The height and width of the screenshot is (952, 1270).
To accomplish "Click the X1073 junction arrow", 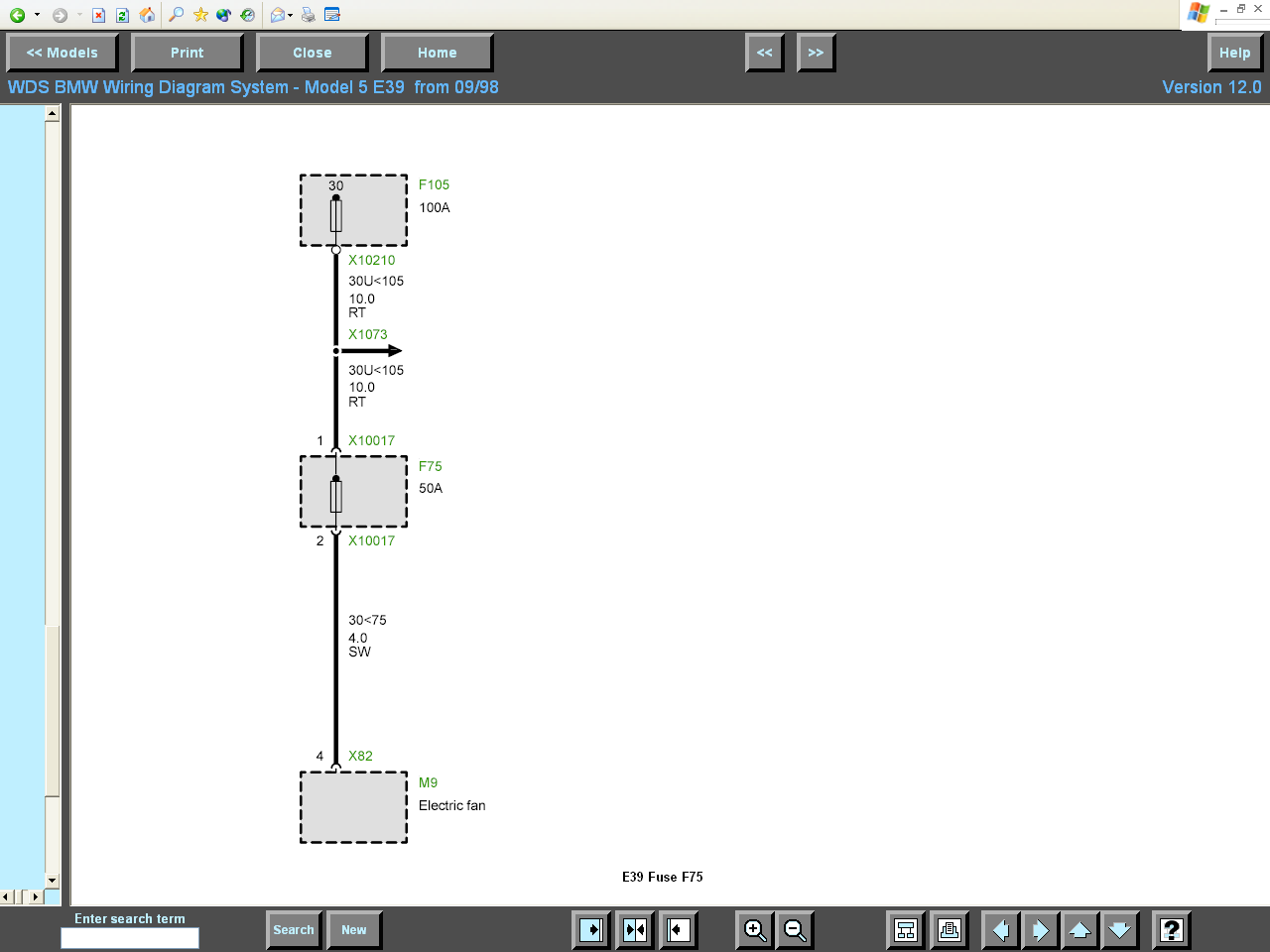I will pyautogui.click(x=370, y=350).
